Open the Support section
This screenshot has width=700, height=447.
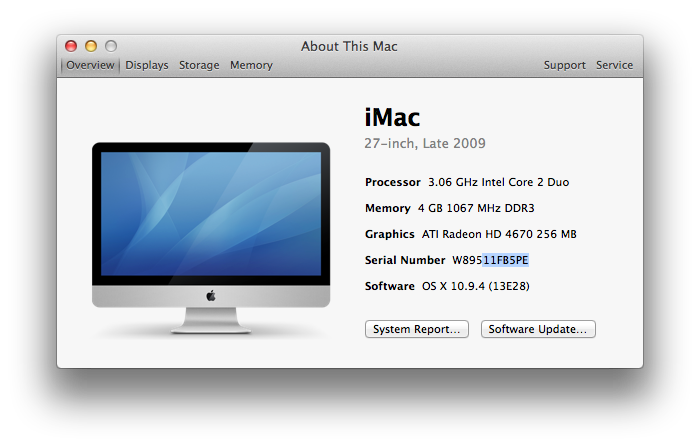point(565,65)
